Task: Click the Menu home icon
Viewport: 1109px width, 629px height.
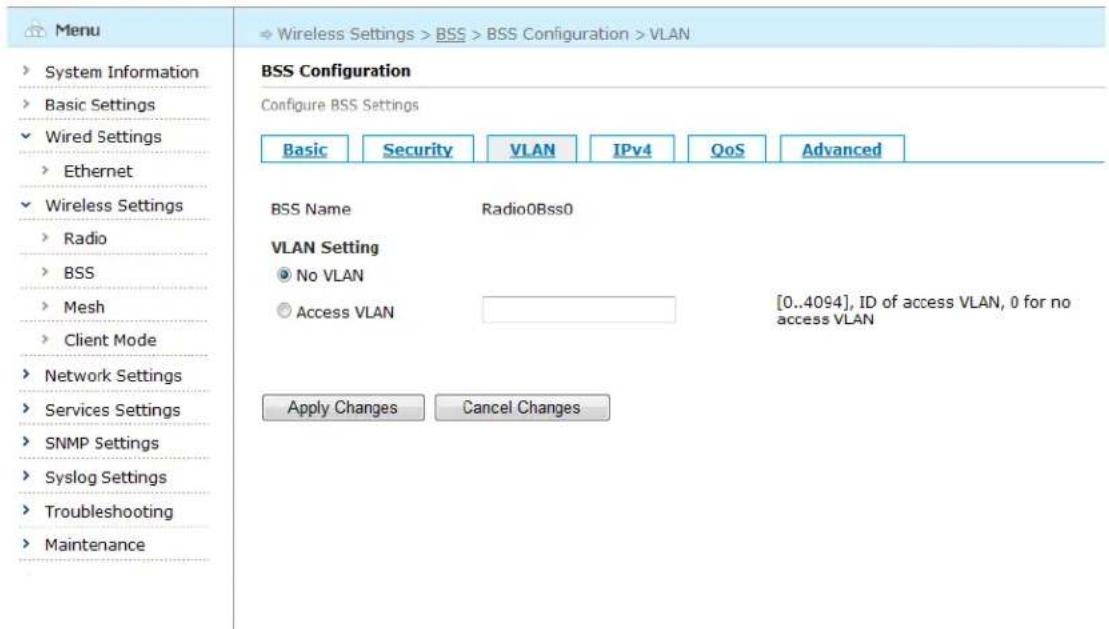Action: pos(35,30)
